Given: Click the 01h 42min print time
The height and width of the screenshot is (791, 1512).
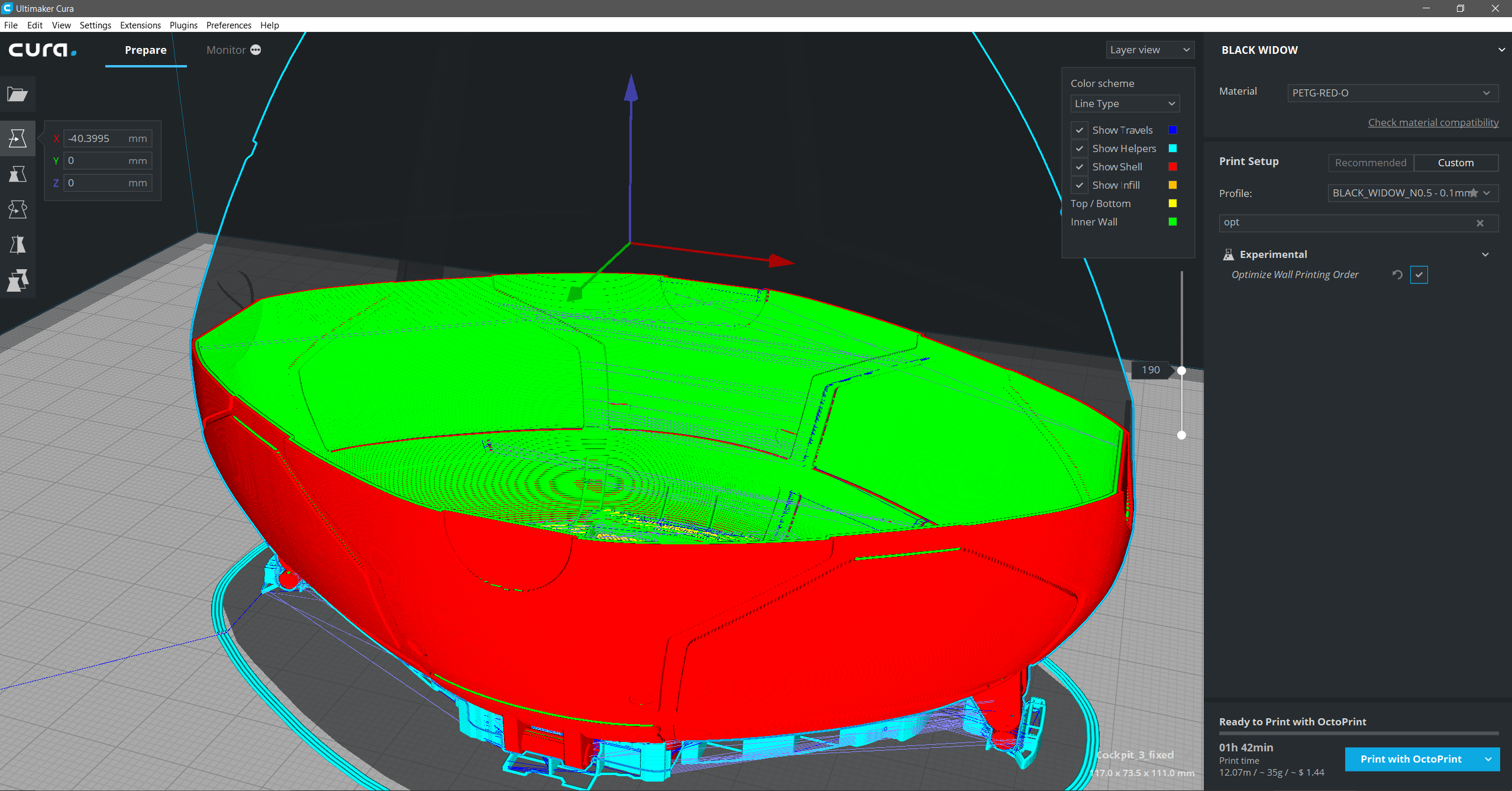Looking at the screenshot, I should click(1246, 747).
